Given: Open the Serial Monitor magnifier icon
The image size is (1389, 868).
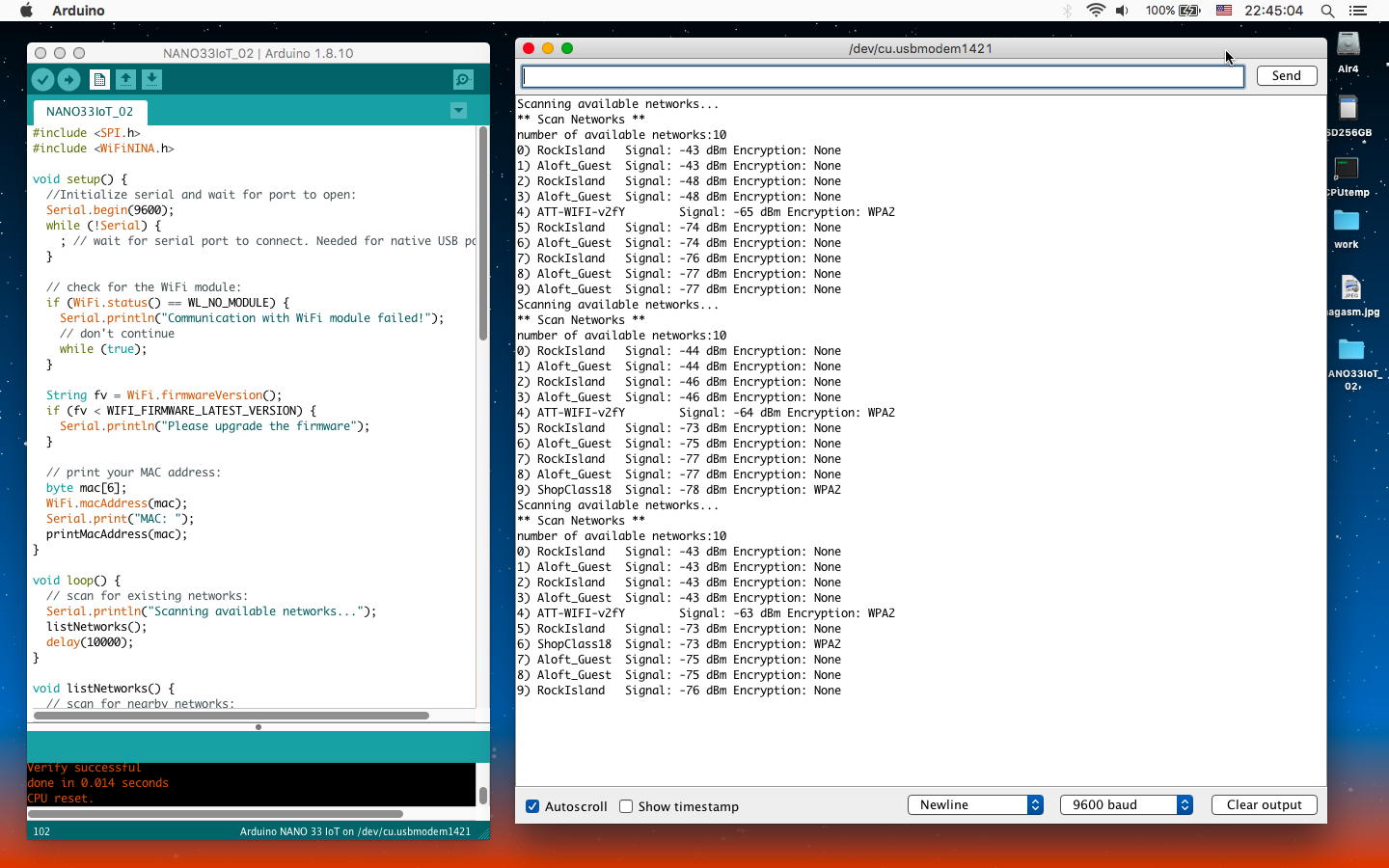Looking at the screenshot, I should tap(463, 80).
